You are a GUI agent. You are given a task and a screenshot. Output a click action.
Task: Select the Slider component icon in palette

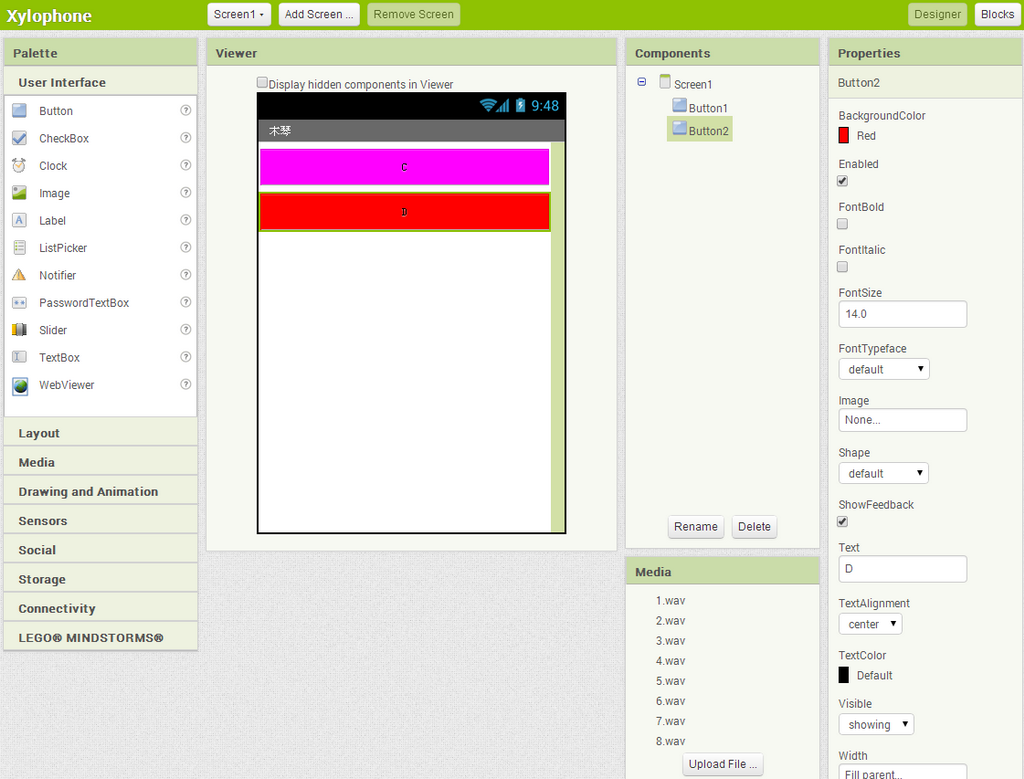click(19, 330)
